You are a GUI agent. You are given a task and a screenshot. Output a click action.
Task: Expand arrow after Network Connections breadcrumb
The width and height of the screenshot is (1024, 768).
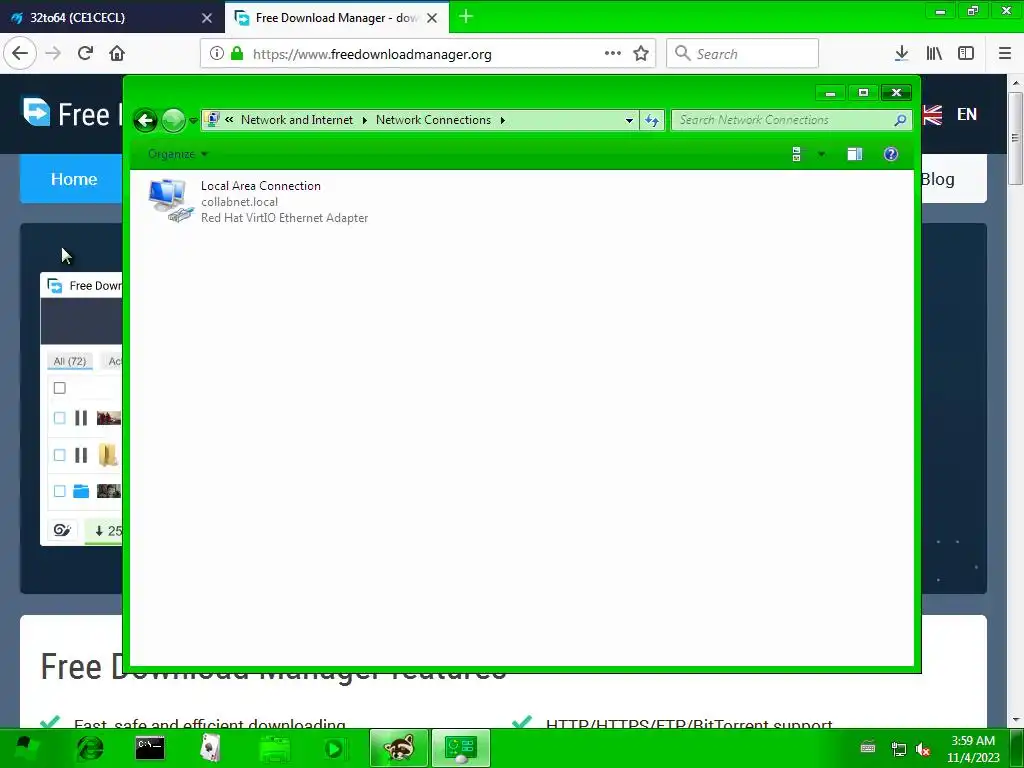502,120
